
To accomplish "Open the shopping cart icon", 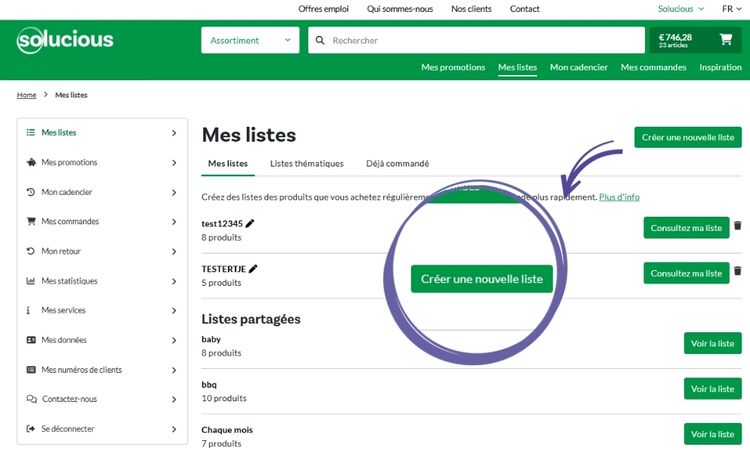I will point(725,40).
